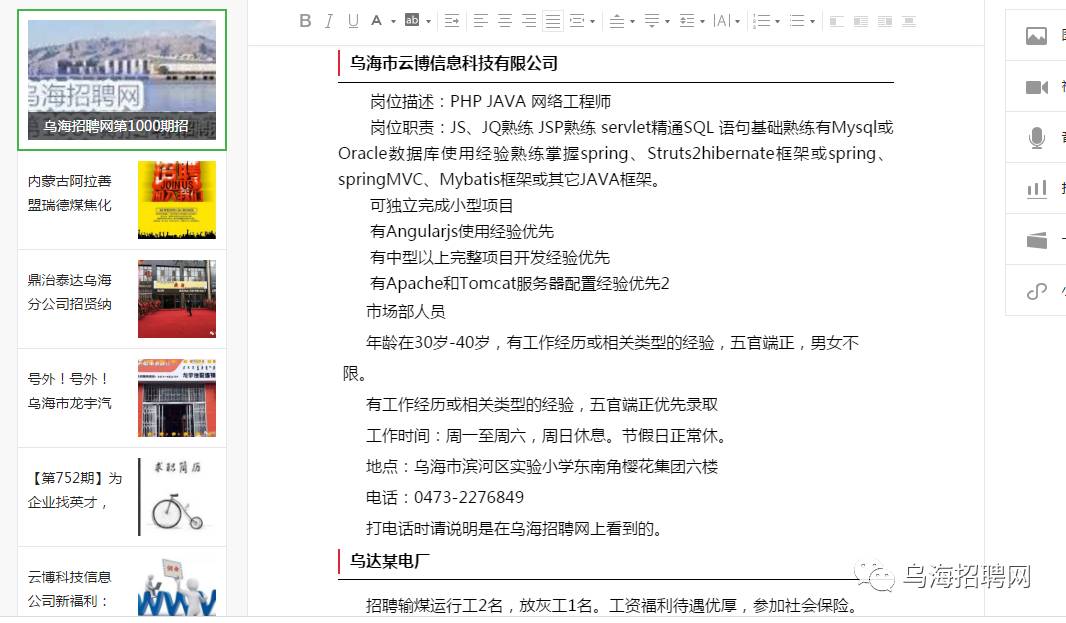This screenshot has height=623, width=1066.
Task: Open the 鼎治泰达乌海分公司招贤纳 article
Action: click(69, 292)
